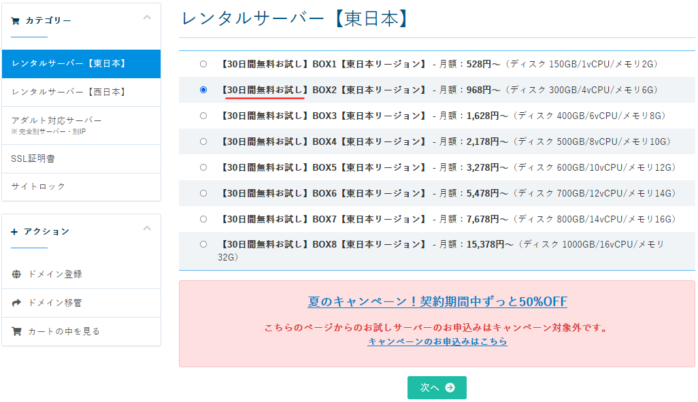Open アダルト対応サーバー category

[x=57, y=120]
